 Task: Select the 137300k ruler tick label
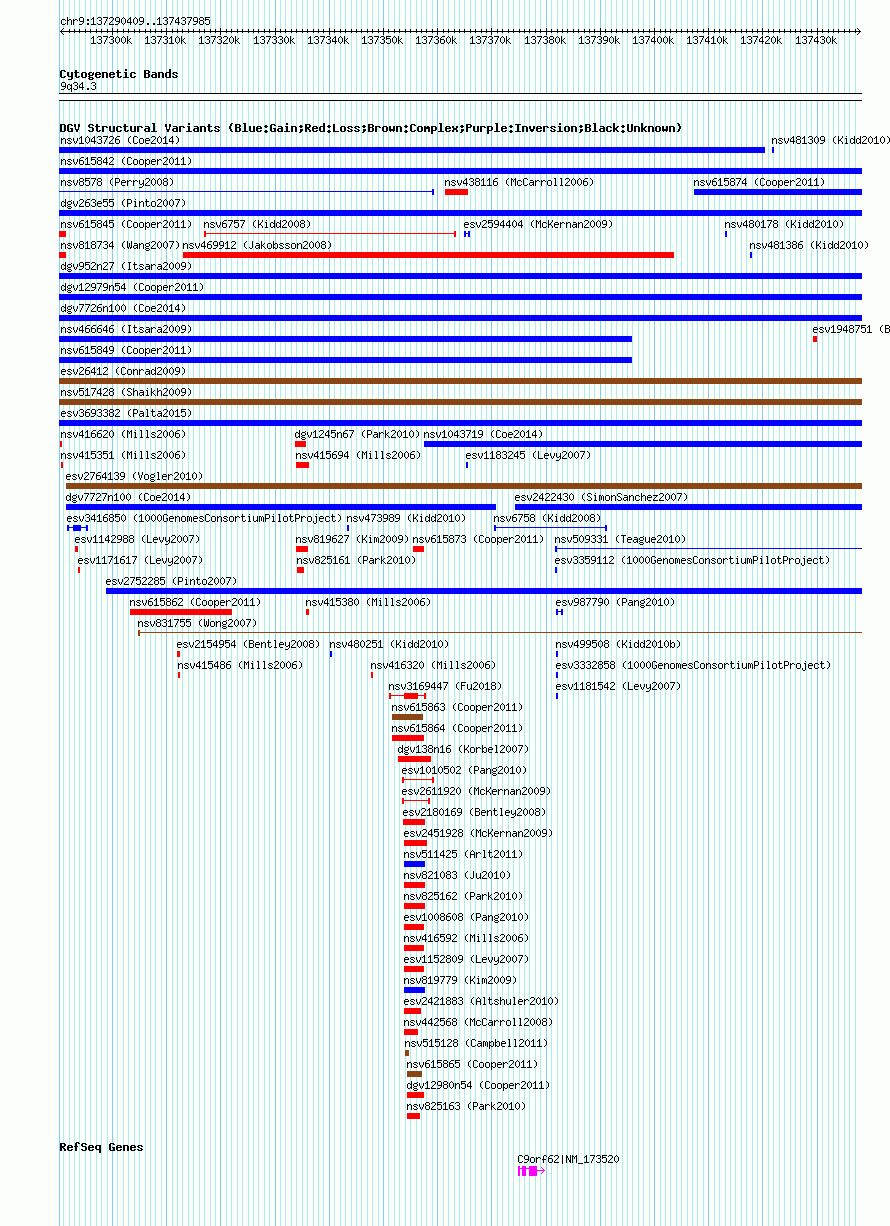pyautogui.click(x=111, y=40)
